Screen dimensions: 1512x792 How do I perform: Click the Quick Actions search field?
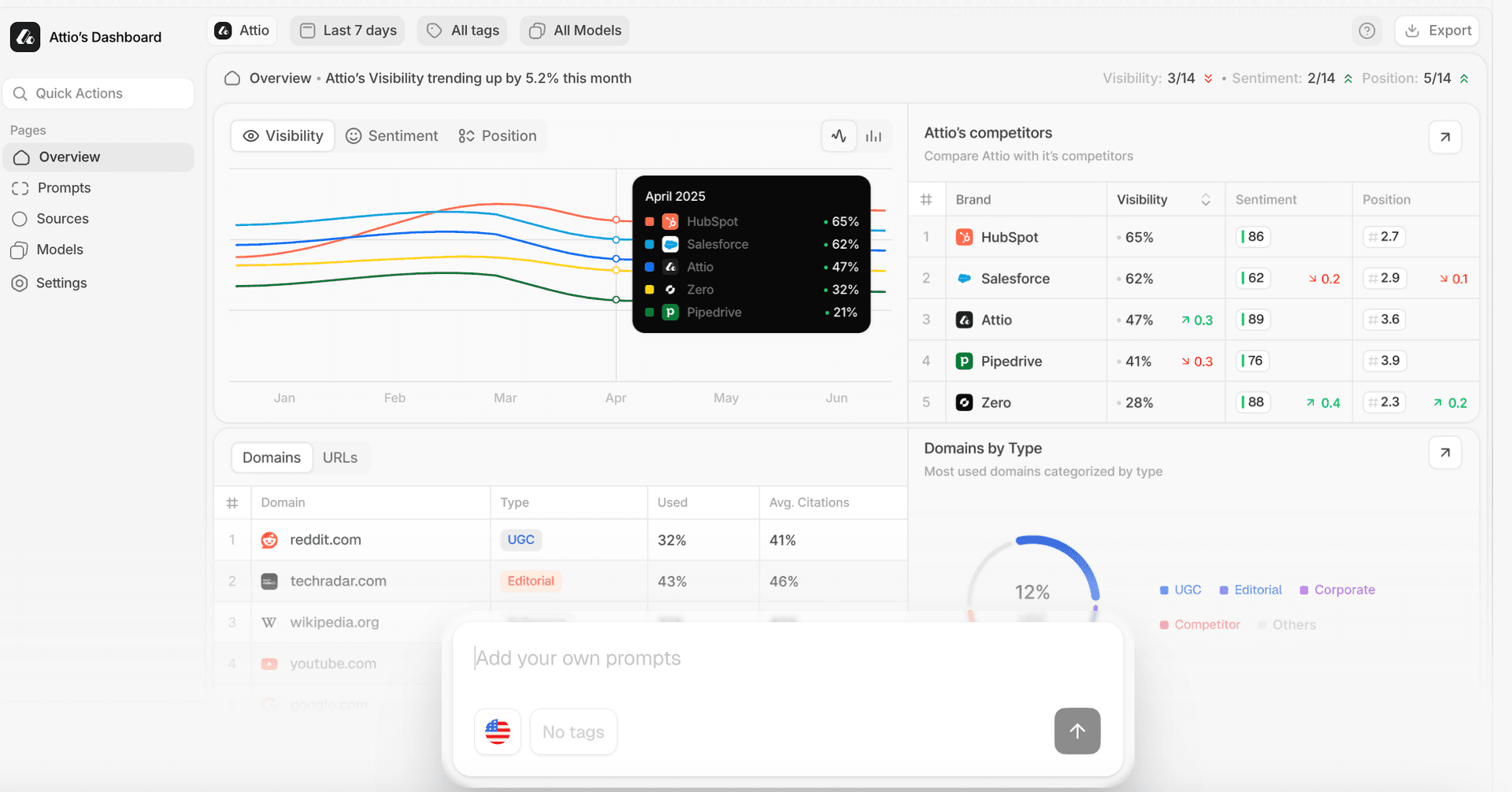coord(98,94)
